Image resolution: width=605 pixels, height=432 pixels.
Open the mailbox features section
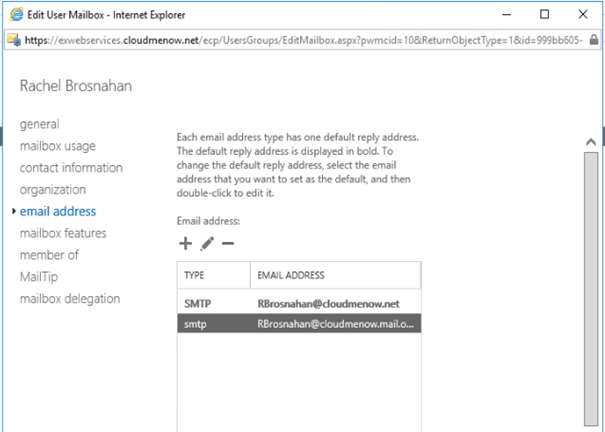(63, 233)
